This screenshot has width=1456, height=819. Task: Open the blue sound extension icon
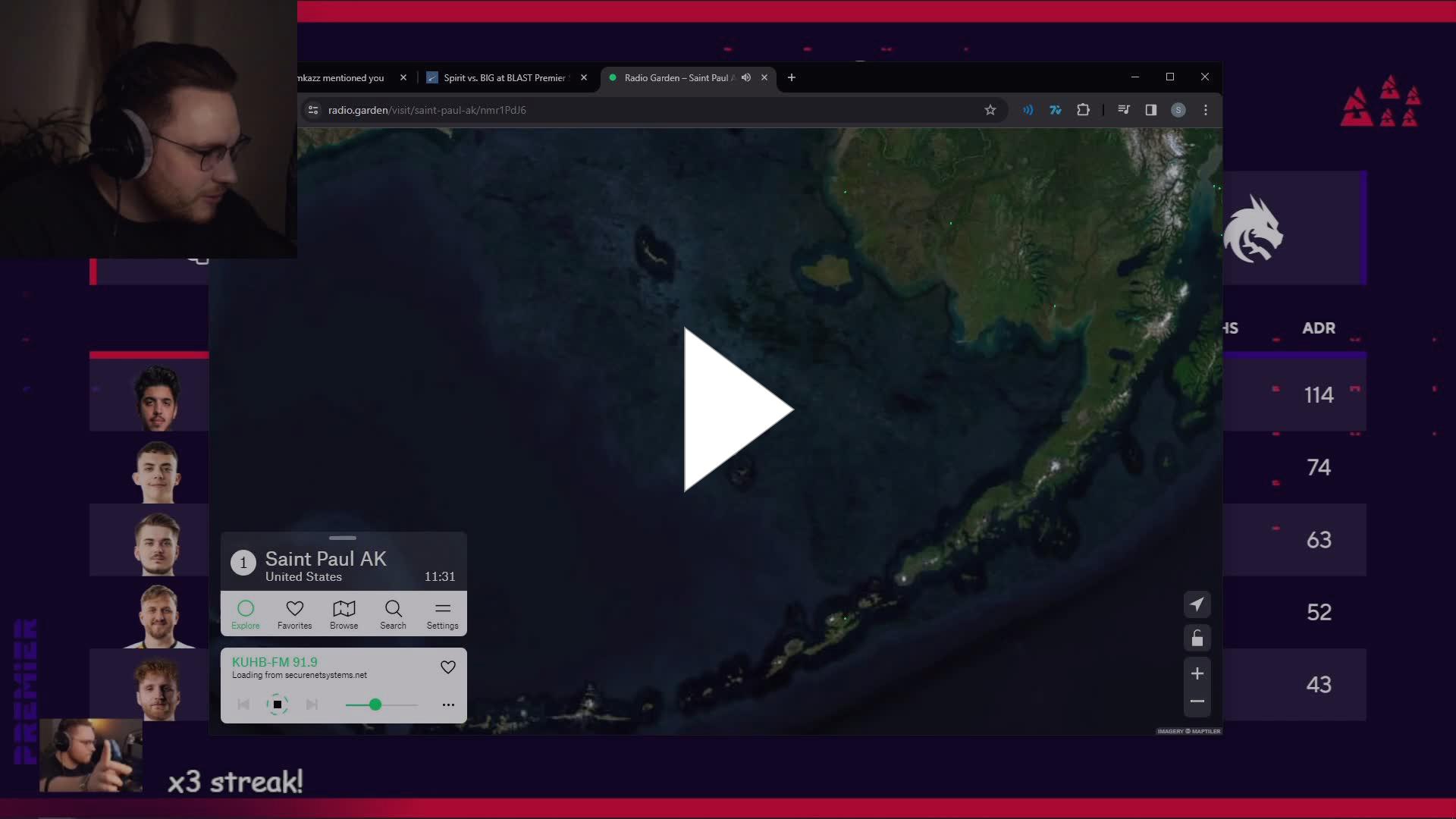pos(1028,110)
